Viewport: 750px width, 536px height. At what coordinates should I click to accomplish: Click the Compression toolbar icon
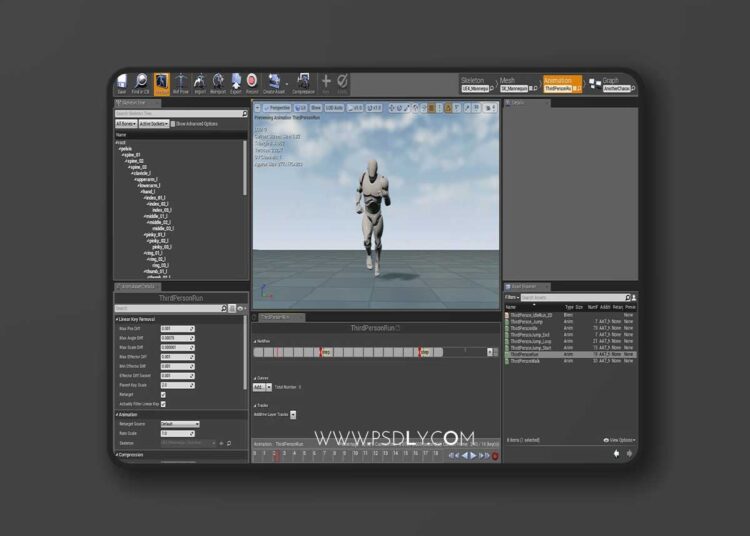[303, 81]
